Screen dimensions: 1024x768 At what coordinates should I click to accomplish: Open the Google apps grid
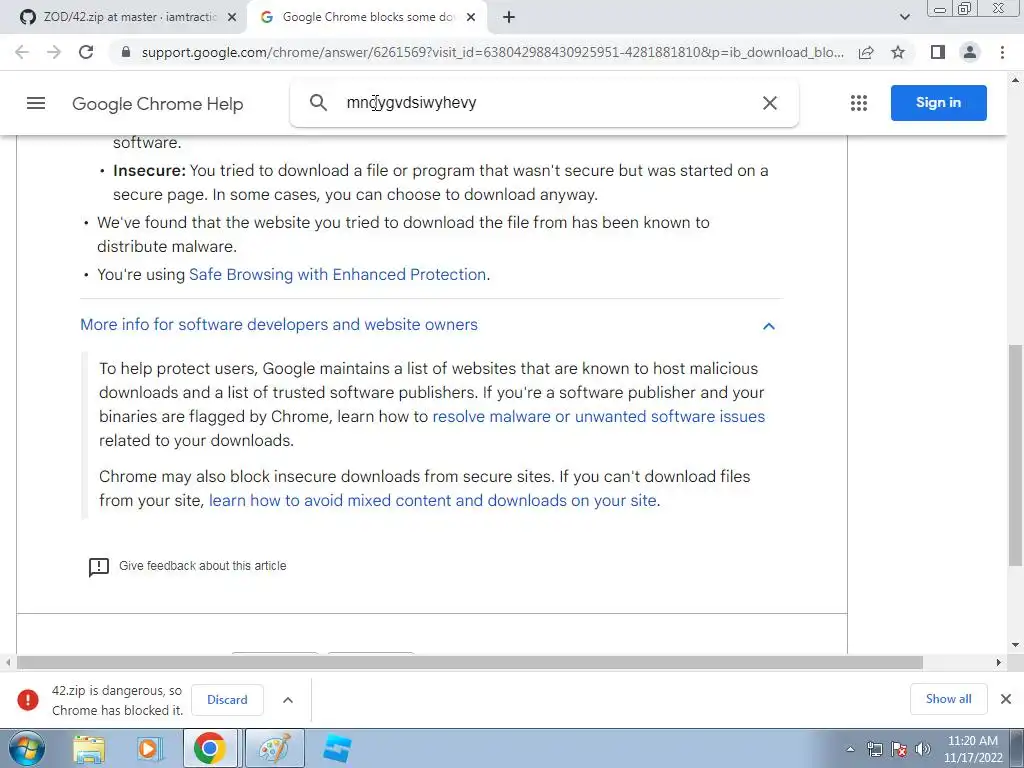coord(859,103)
